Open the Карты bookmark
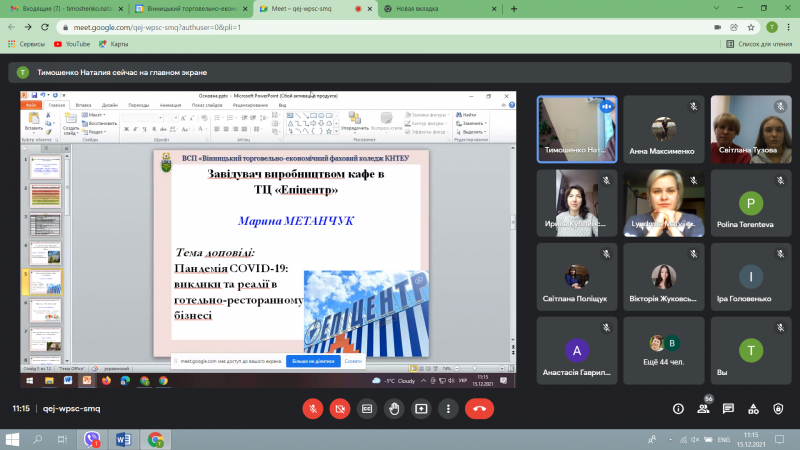The width and height of the screenshot is (800, 450). [114, 44]
